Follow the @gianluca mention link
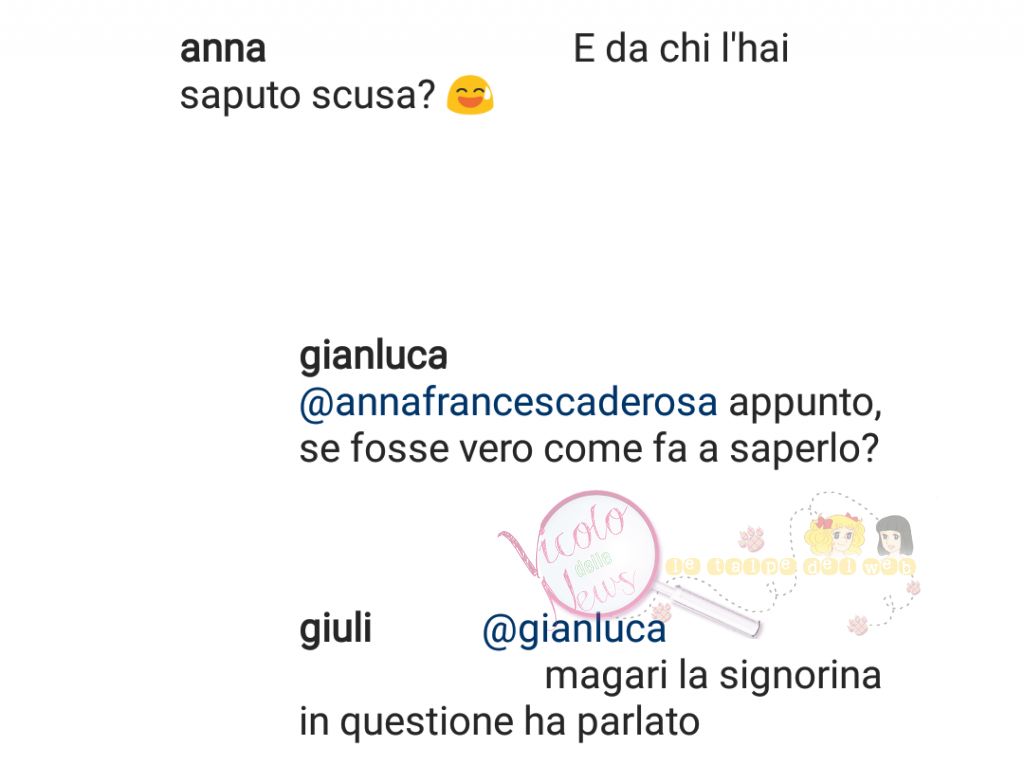Viewport: 1024px width, 765px height. click(x=574, y=630)
